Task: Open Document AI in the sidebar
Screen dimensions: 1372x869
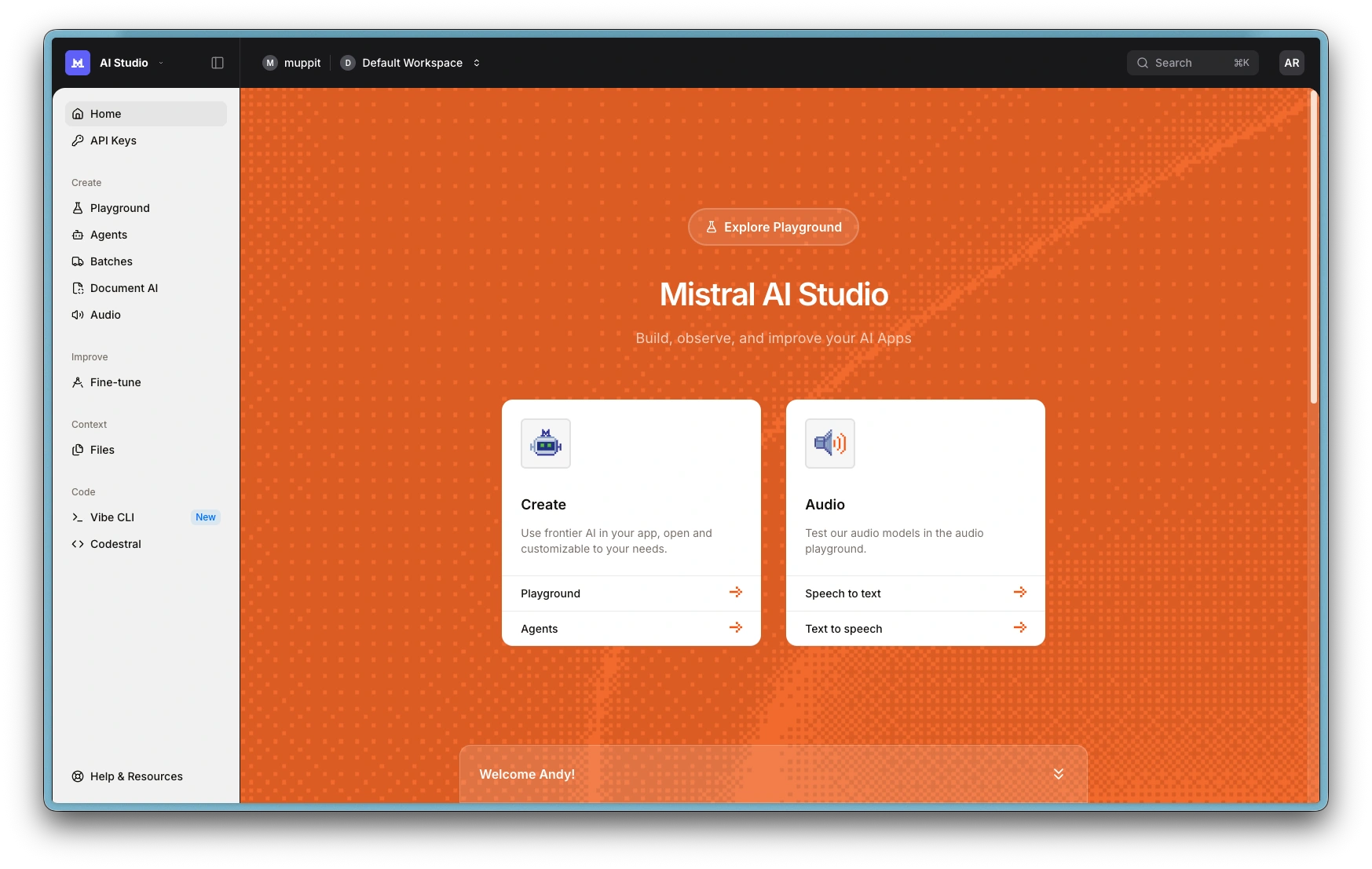Action: point(123,288)
